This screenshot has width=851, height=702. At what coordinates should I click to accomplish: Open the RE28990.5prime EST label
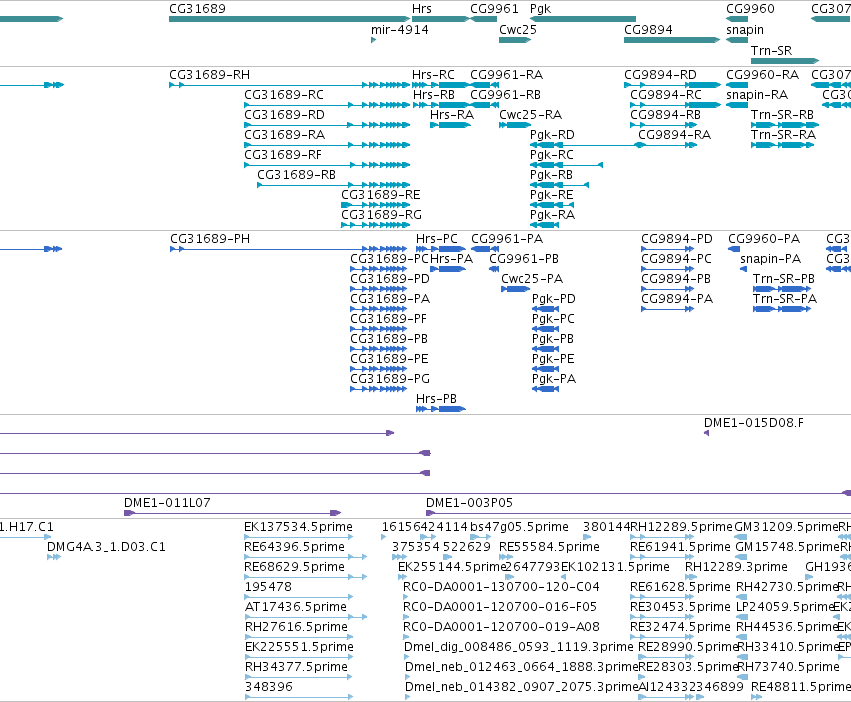pos(688,647)
